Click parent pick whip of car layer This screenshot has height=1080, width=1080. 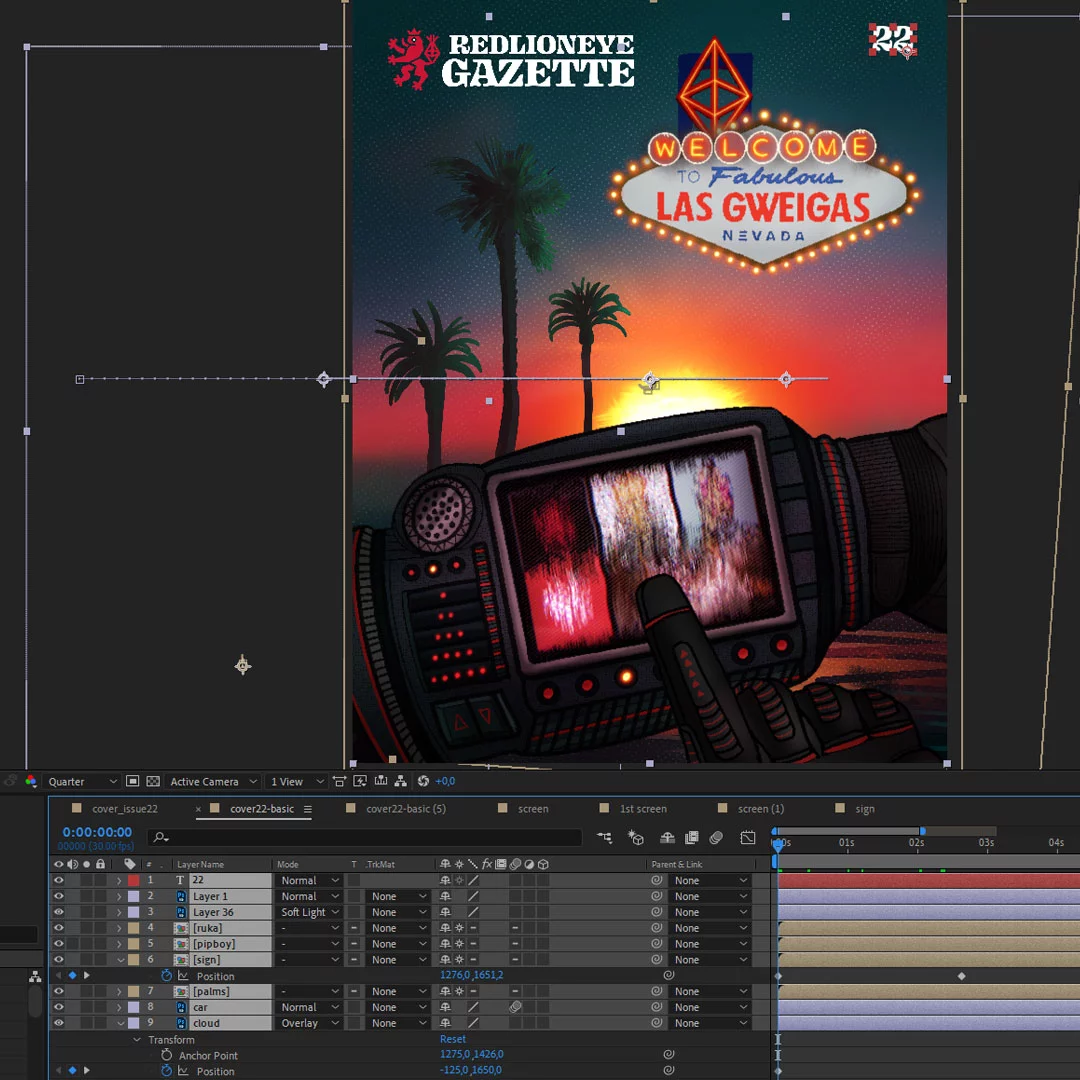656,1007
